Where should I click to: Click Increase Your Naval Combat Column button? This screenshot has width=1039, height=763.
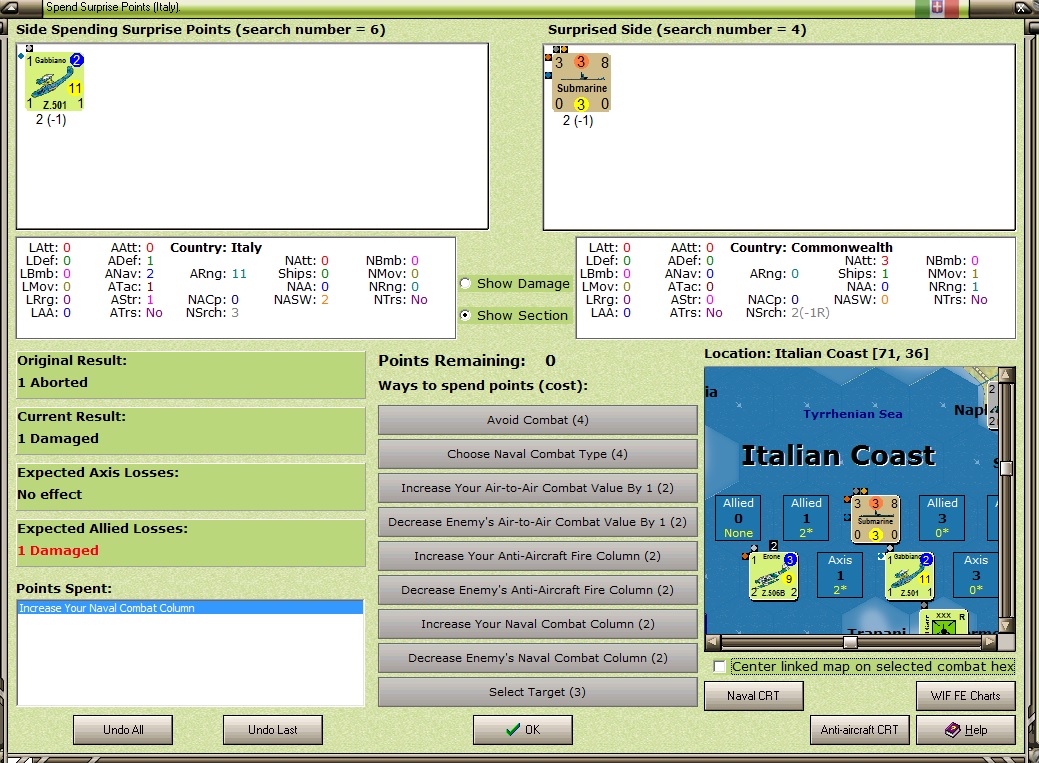537,624
